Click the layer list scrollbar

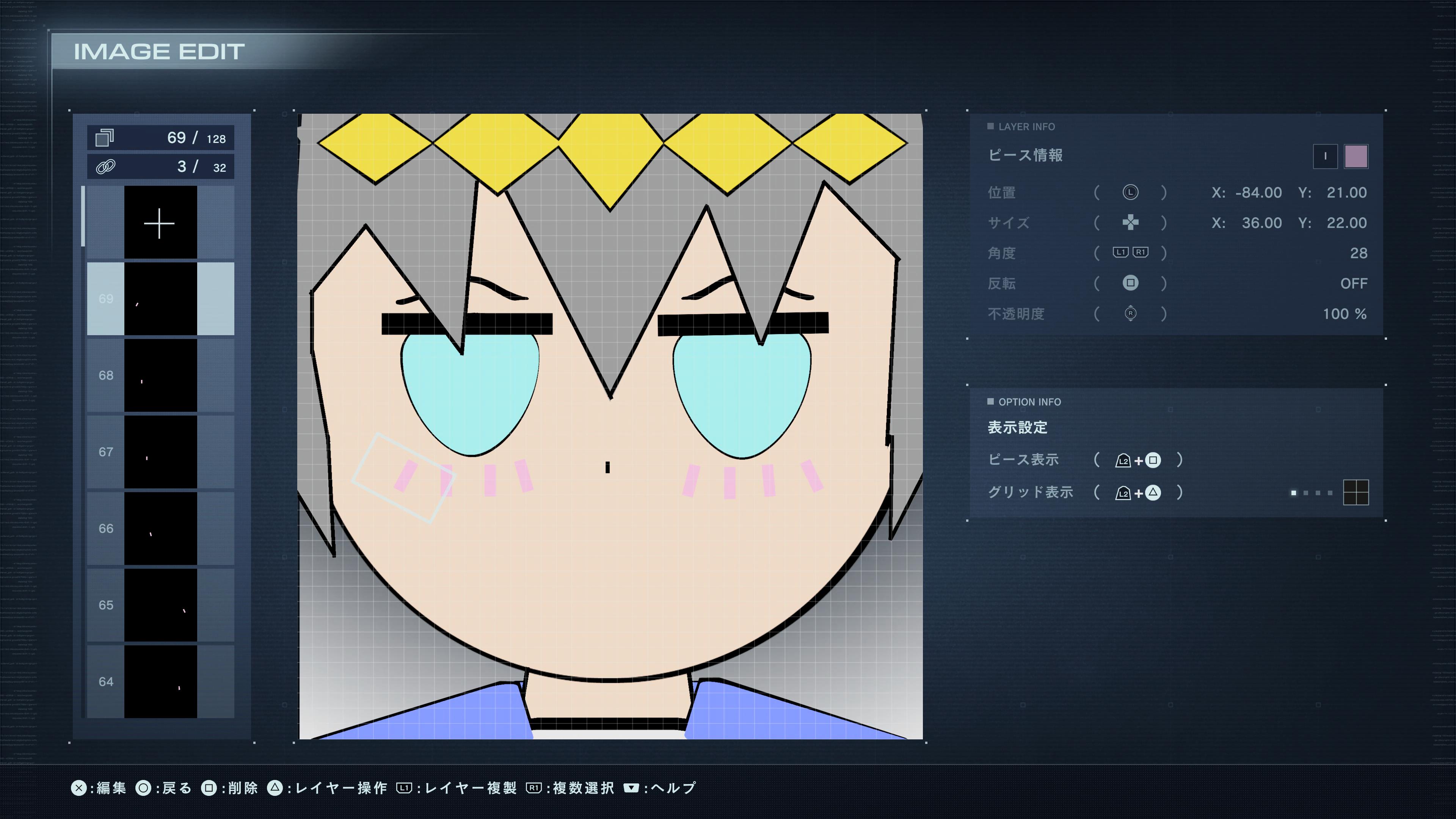pyautogui.click(x=83, y=217)
